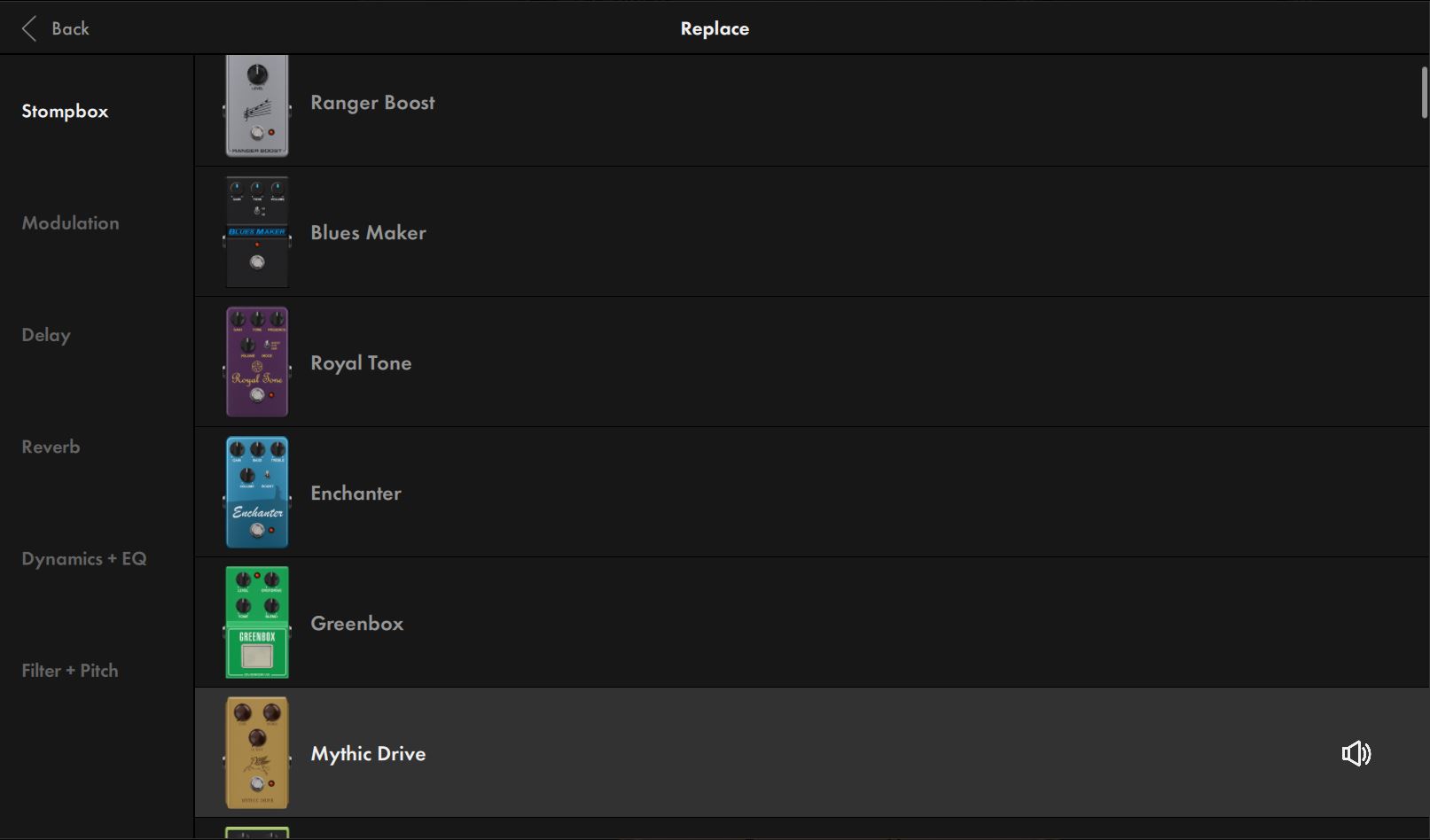This screenshot has height=840, width=1430.
Task: Click the Ranger Boost pedal icon
Action: [x=257, y=105]
